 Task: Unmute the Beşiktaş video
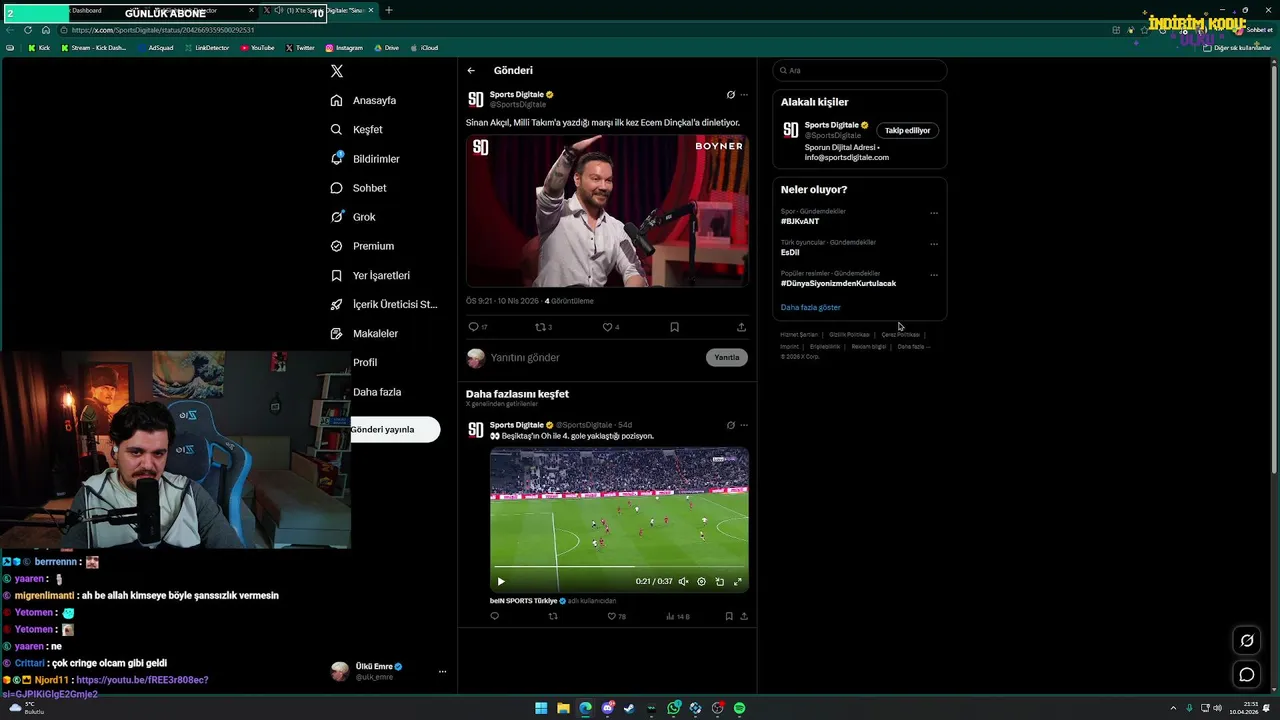pos(684,582)
